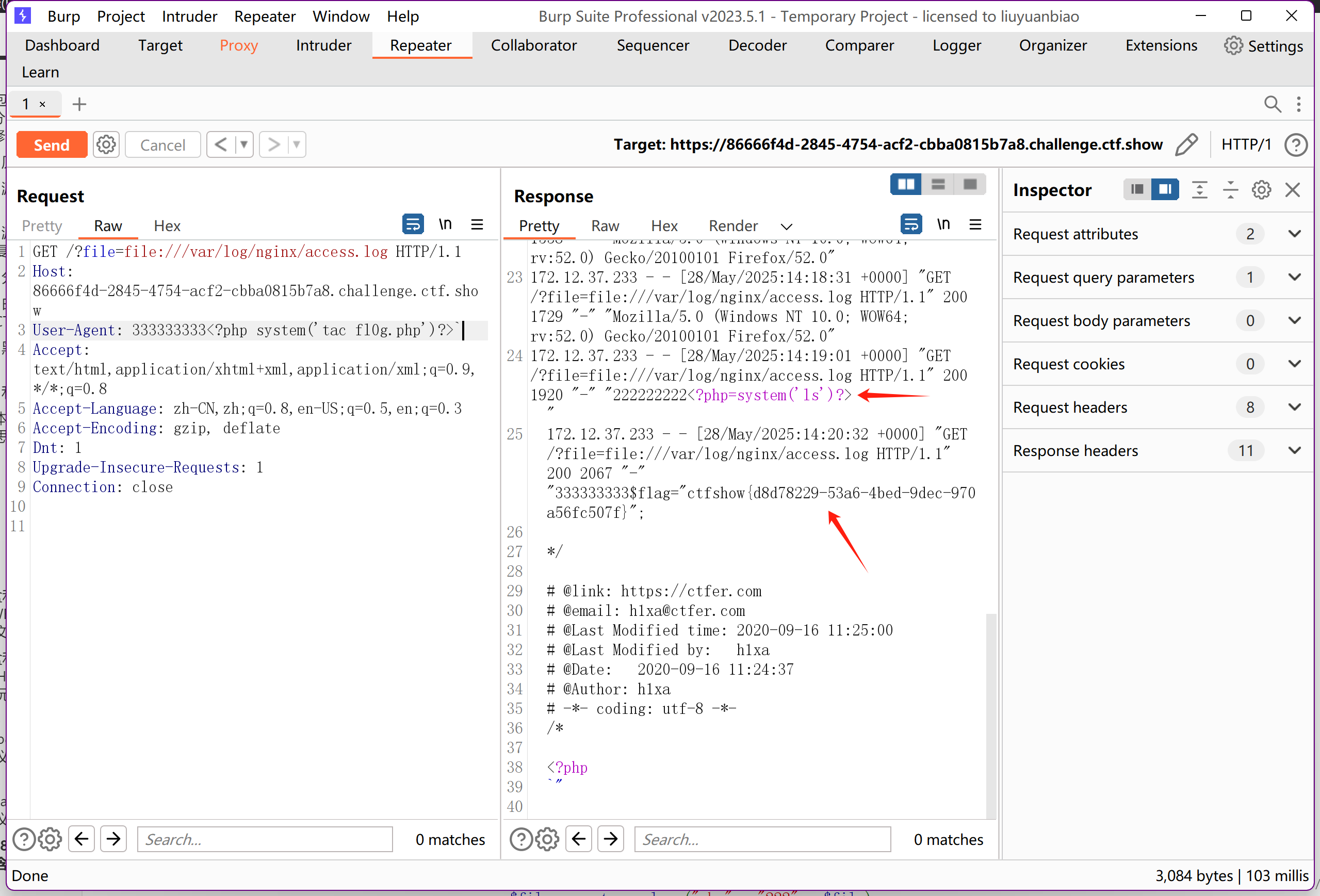Screen dimensions: 1320x896
Task: Expand Request attributes section
Action: point(1294,234)
